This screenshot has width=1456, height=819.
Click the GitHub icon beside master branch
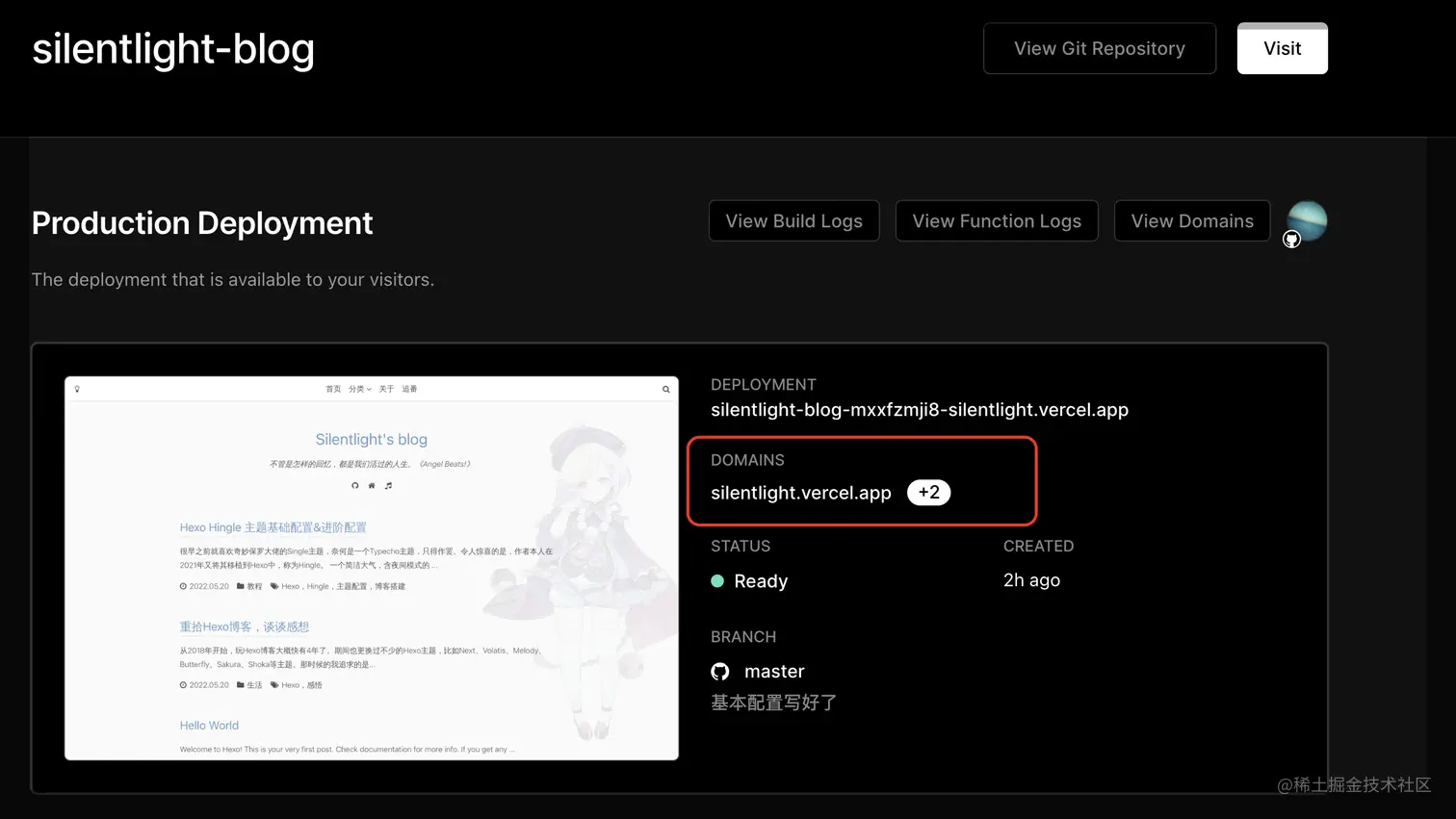coord(720,672)
